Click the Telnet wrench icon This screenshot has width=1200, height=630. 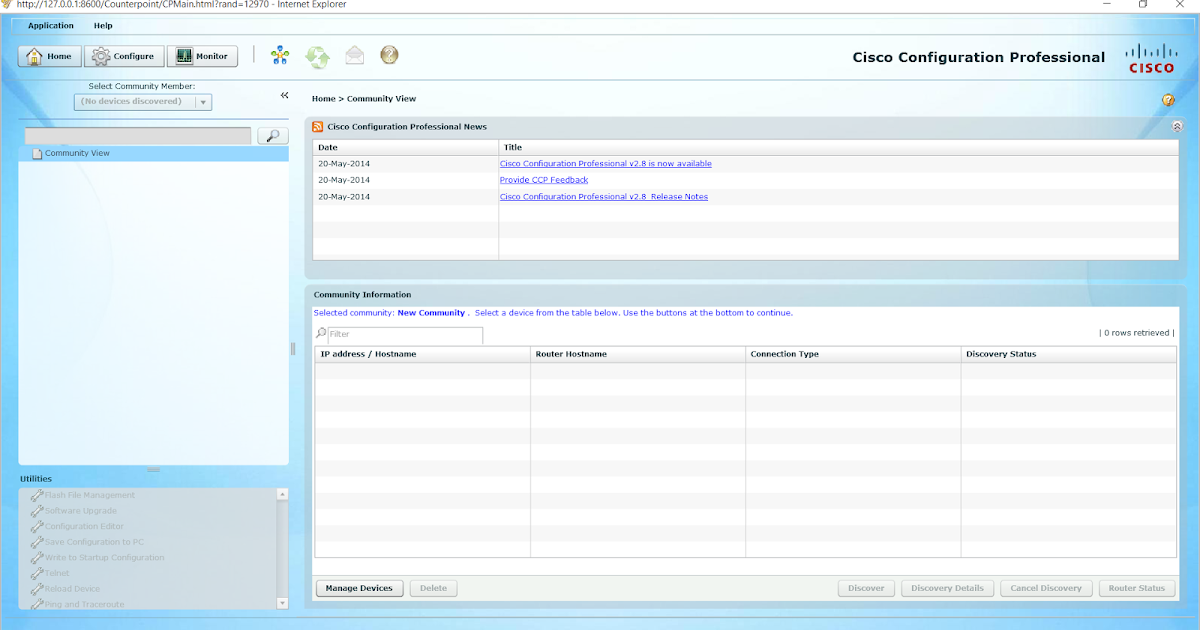coord(36,573)
